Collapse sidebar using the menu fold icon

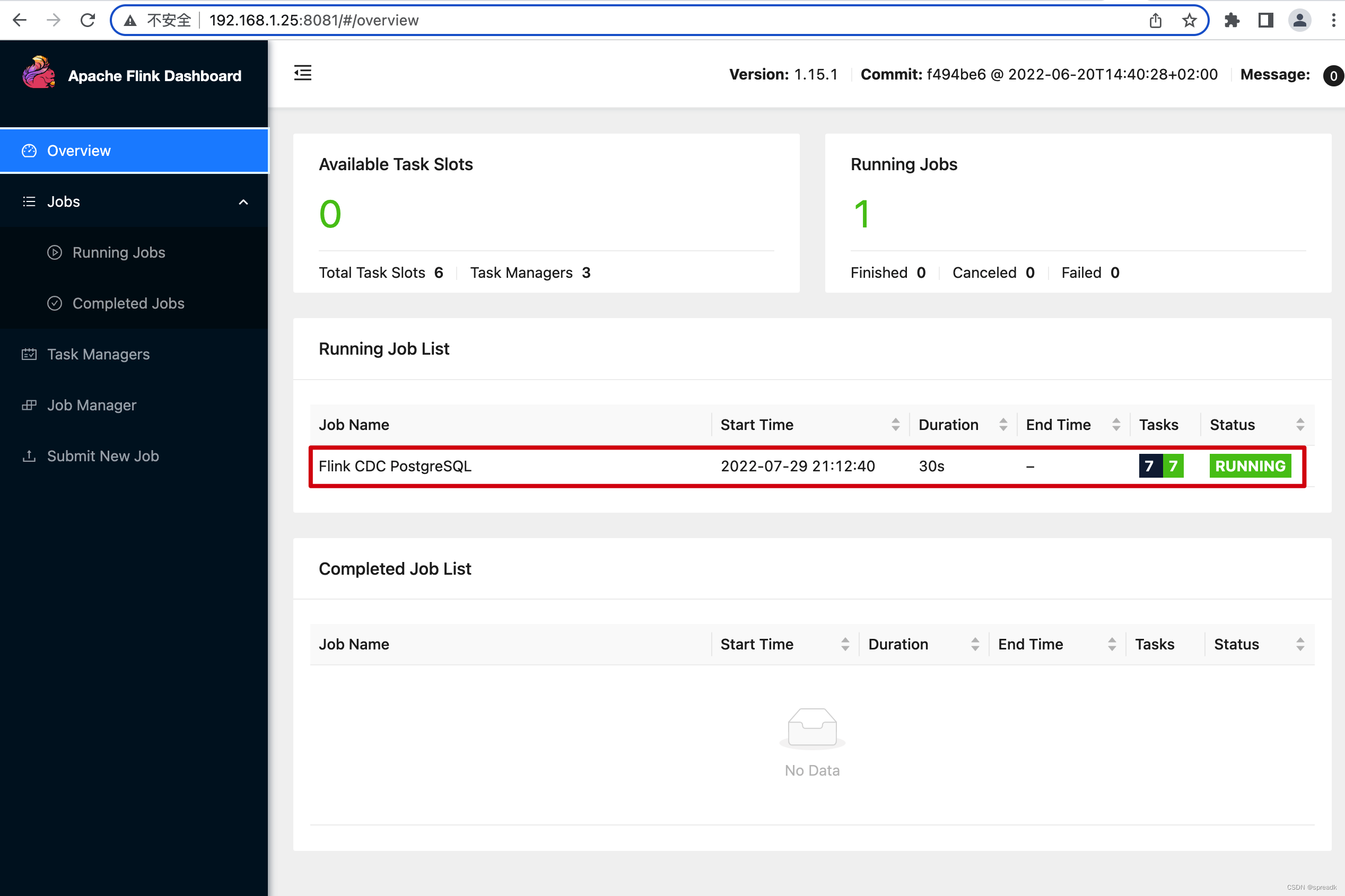point(302,73)
